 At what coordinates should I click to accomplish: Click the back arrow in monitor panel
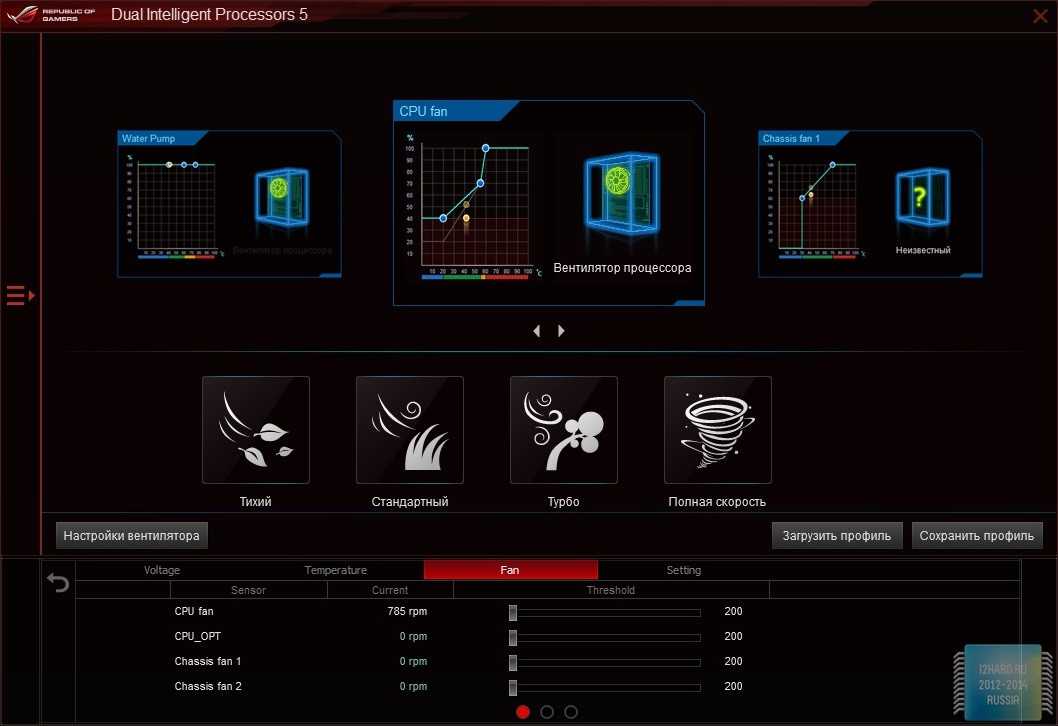[x=59, y=583]
